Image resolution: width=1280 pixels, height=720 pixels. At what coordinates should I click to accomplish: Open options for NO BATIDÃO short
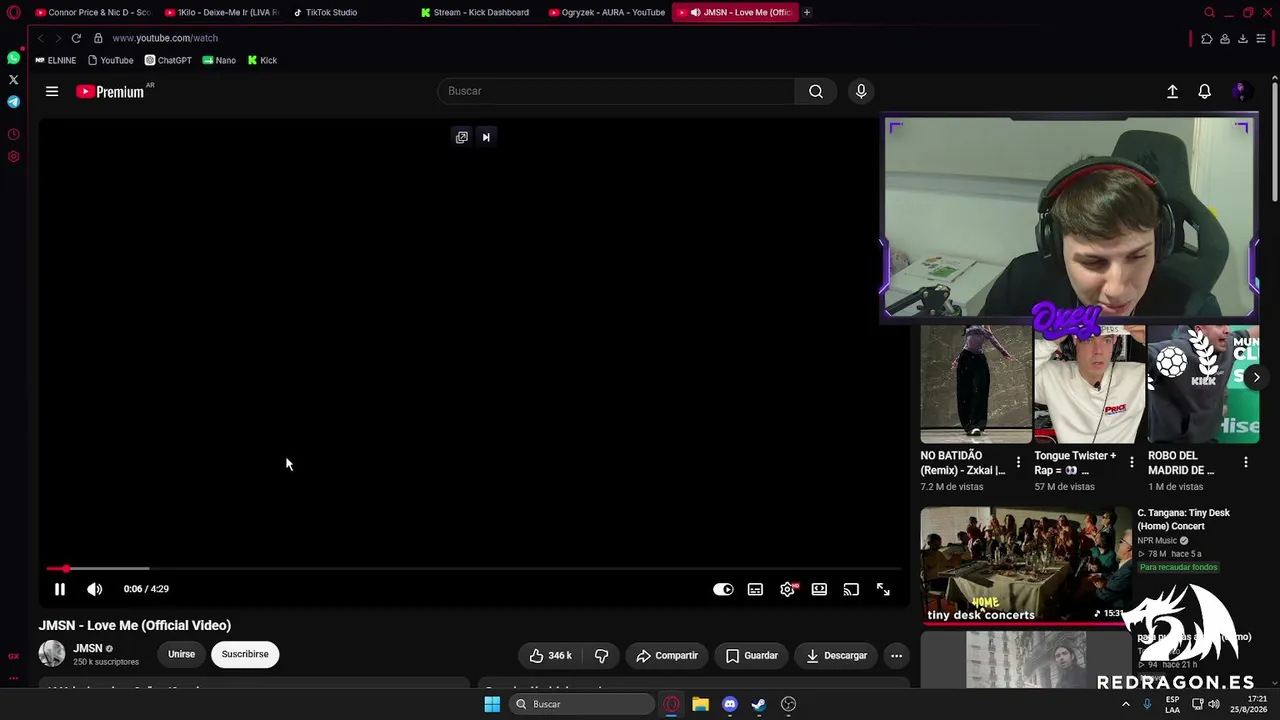pyautogui.click(x=1018, y=462)
